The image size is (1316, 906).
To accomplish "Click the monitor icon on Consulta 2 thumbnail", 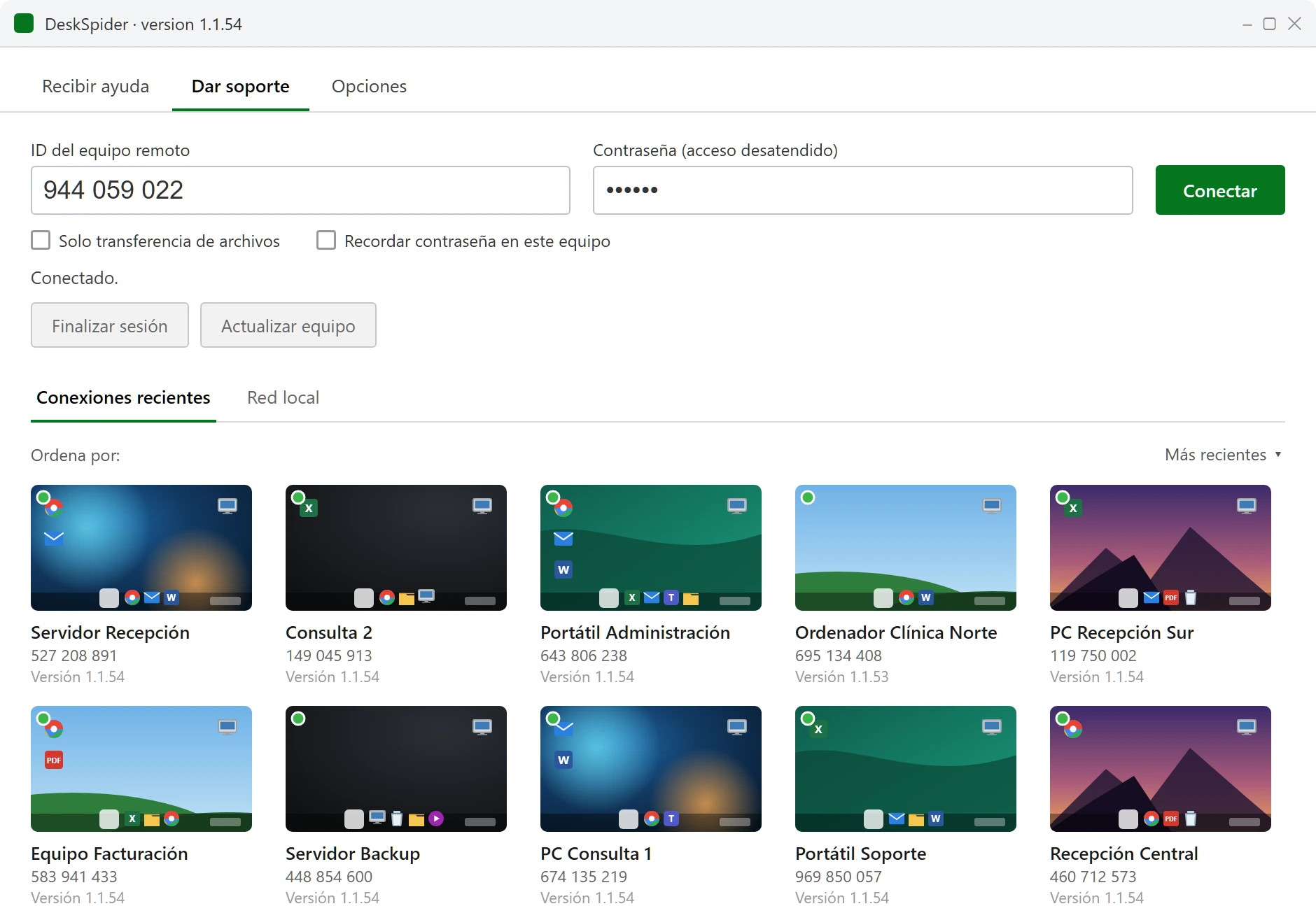I will [482, 506].
